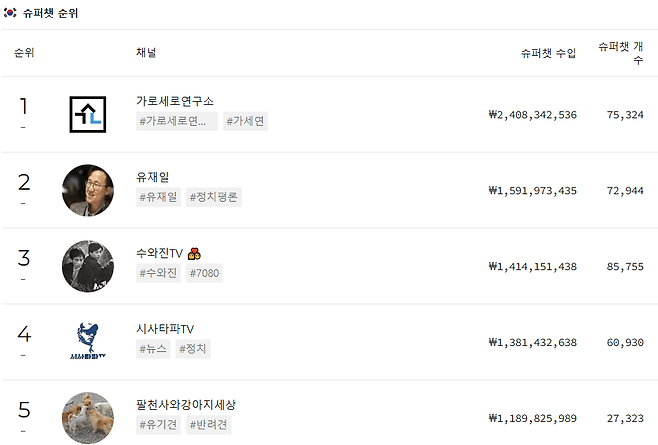Click the #유기견 tag
Image resolution: width=658 pixels, height=445 pixels.
(x=159, y=425)
